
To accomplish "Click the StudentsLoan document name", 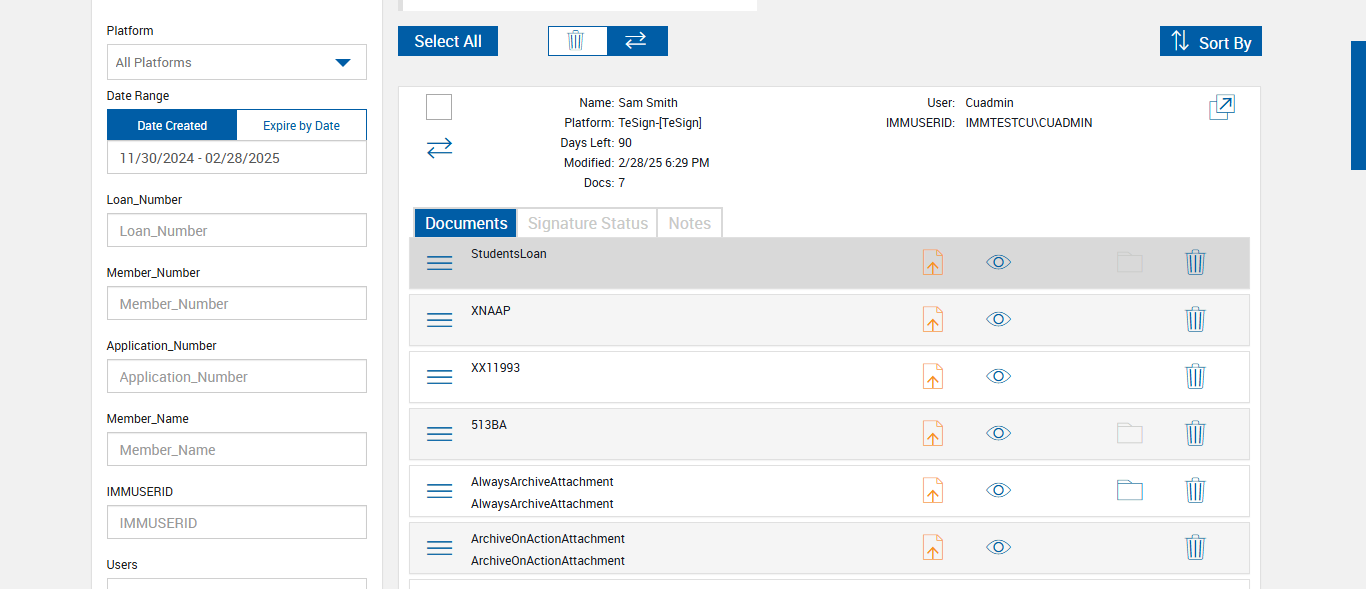I will [x=509, y=254].
